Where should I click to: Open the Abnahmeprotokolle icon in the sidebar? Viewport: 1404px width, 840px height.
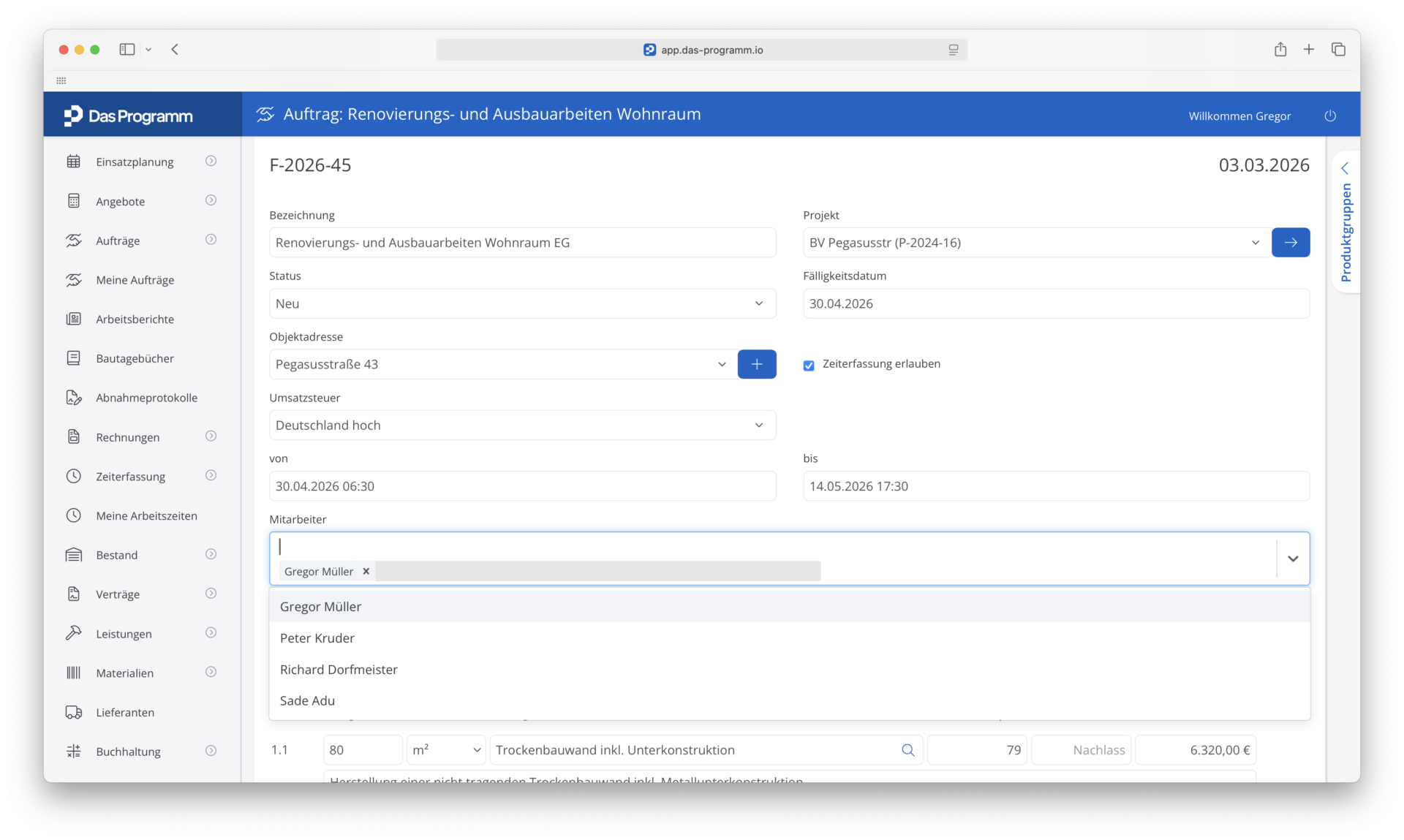[74, 398]
